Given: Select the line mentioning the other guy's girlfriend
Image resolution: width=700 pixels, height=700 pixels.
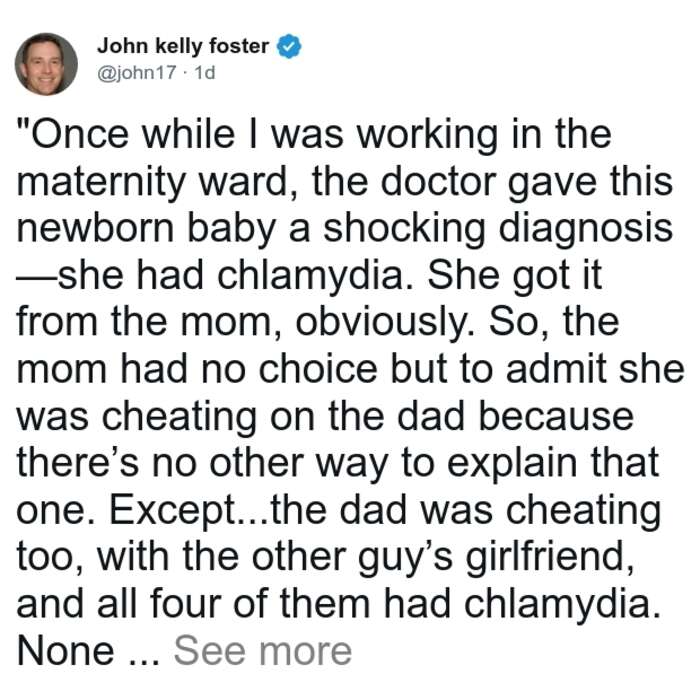Looking at the screenshot, I should point(325,558).
